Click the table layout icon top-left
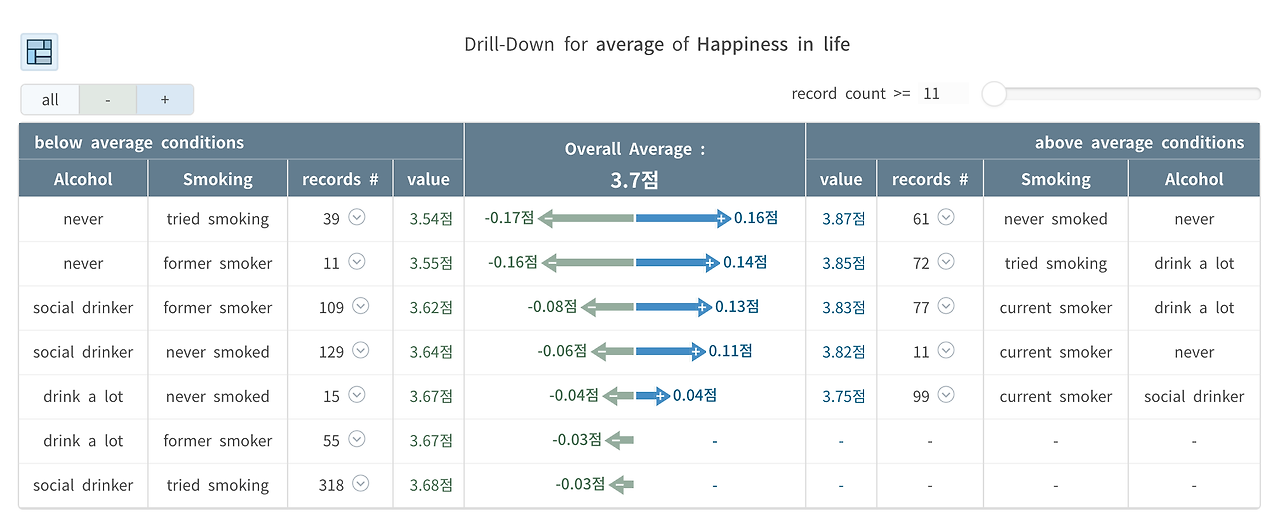Image resolution: width=1280 pixels, height=530 pixels. point(39,52)
